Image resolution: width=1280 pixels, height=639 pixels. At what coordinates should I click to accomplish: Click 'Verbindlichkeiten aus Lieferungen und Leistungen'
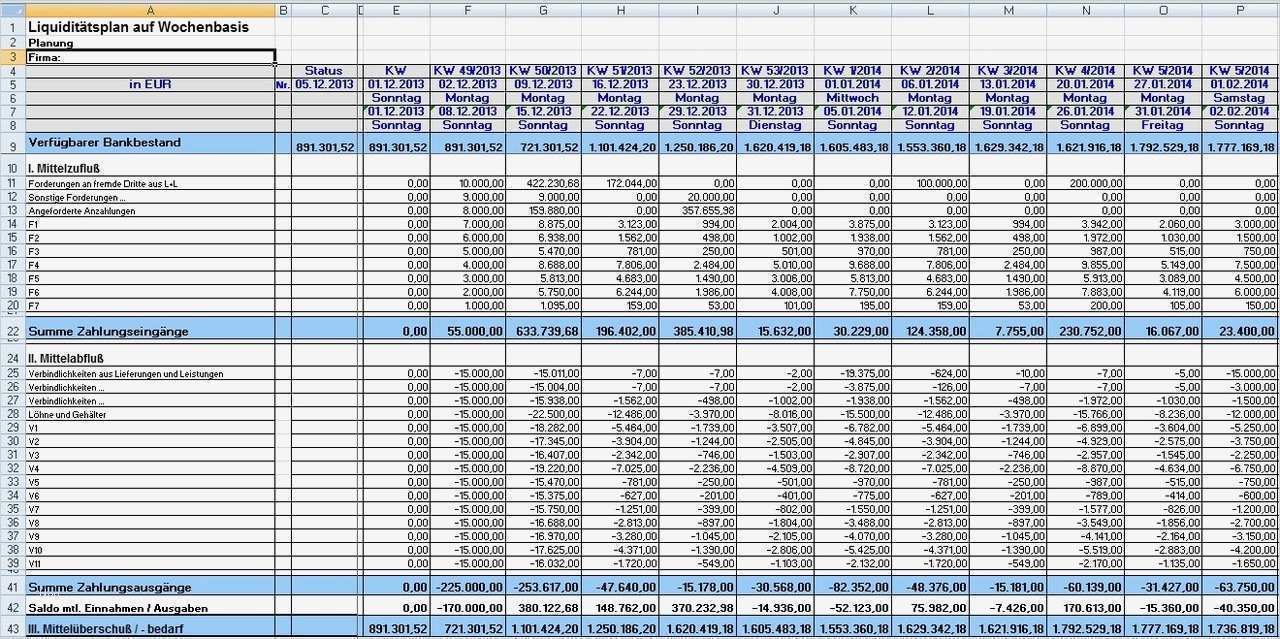[125, 374]
